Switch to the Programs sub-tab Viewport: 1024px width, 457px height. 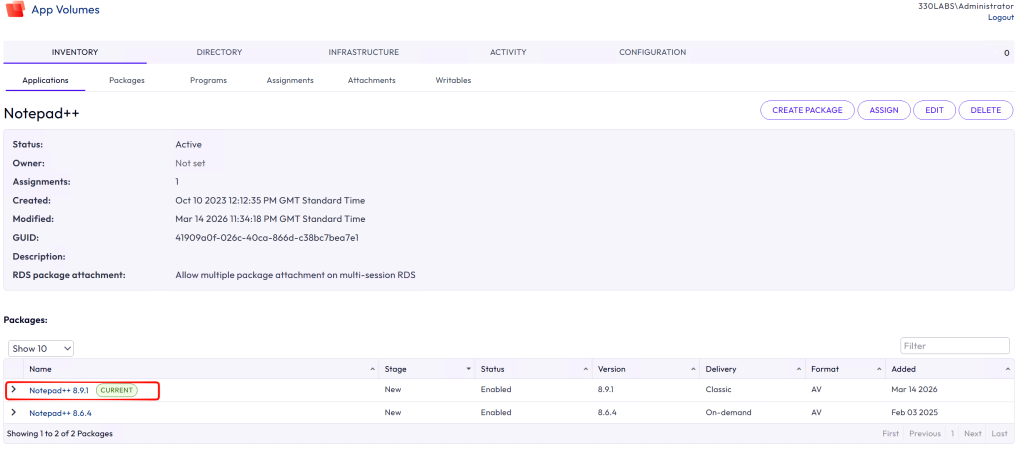pos(208,80)
